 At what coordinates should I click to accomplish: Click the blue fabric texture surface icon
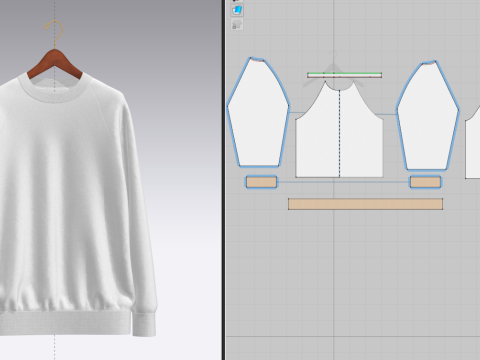click(237, 10)
